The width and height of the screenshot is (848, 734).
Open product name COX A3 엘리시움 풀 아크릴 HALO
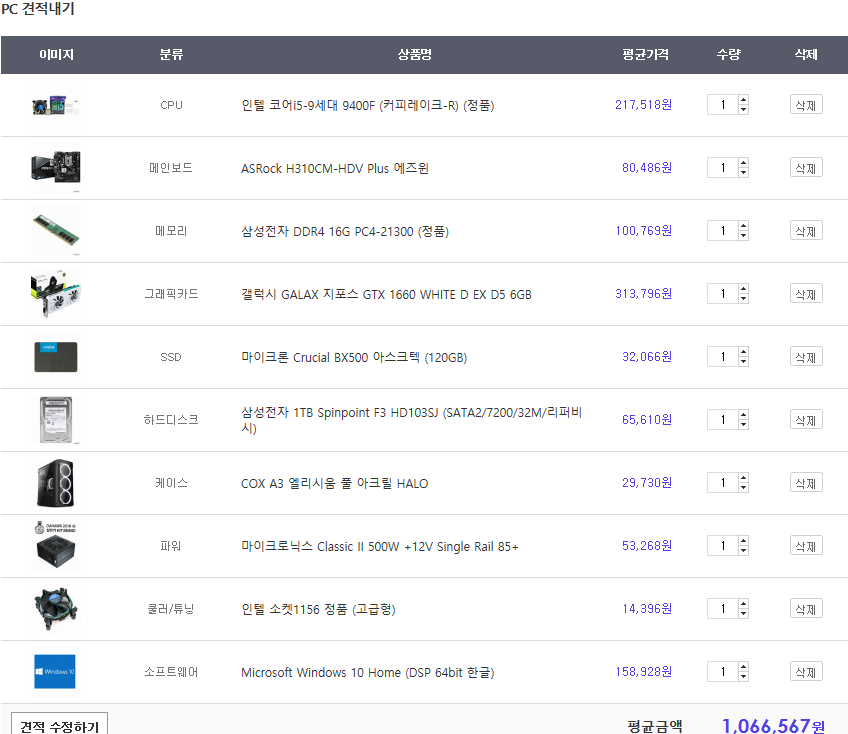(x=334, y=484)
